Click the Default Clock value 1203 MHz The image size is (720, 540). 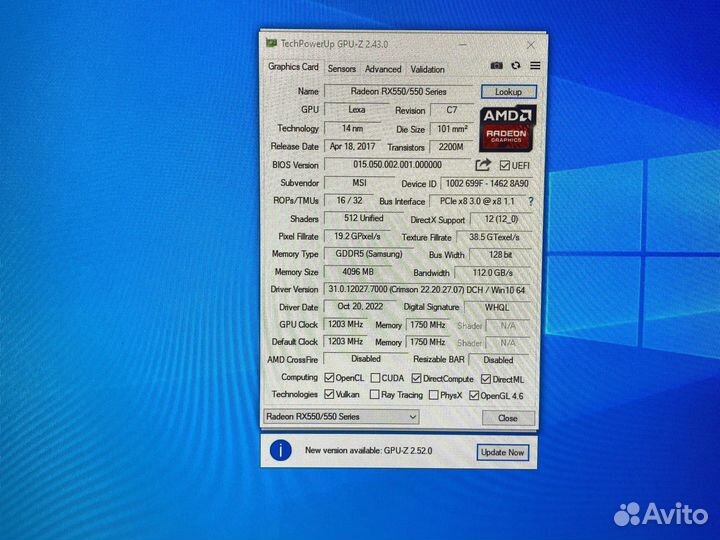click(x=345, y=342)
